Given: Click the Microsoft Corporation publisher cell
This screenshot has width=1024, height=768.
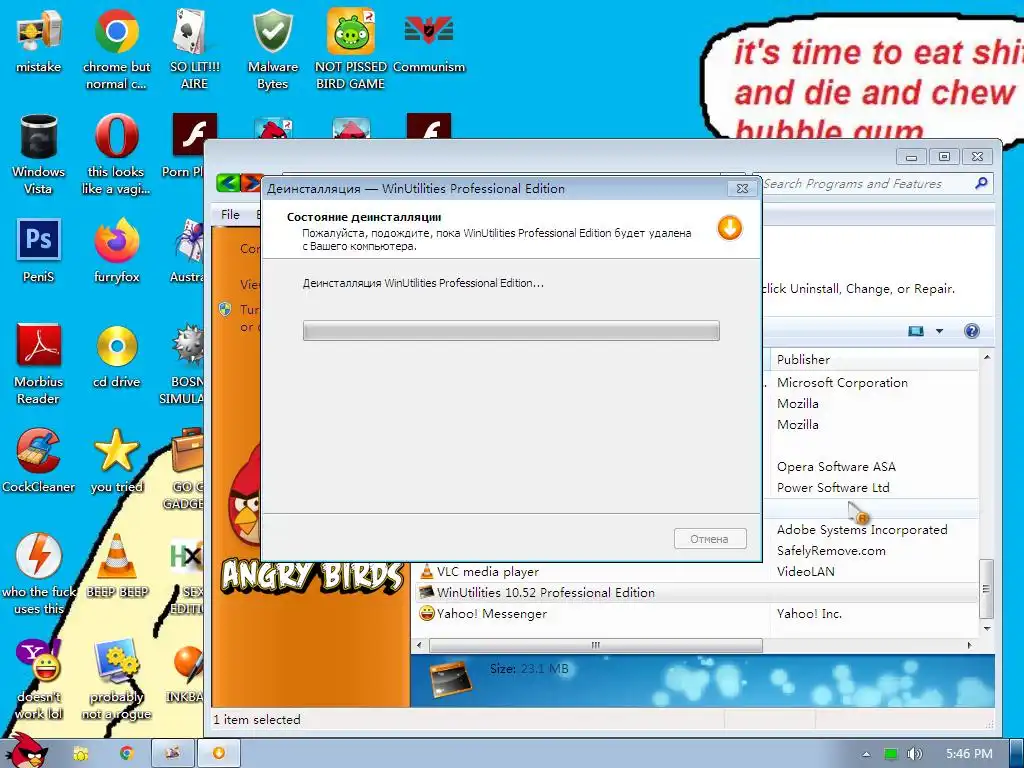Looking at the screenshot, I should tap(842, 383).
